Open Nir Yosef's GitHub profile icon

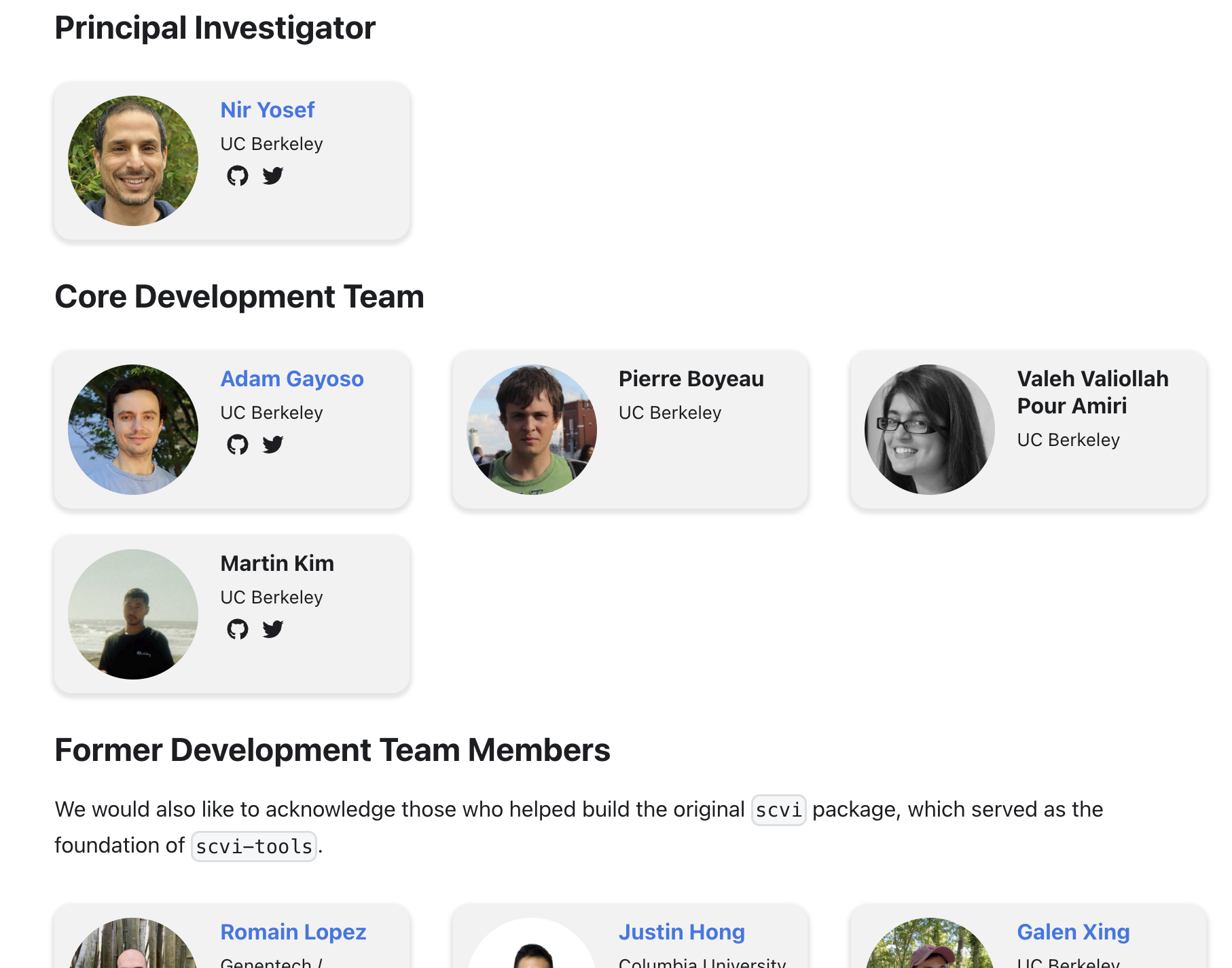[238, 175]
